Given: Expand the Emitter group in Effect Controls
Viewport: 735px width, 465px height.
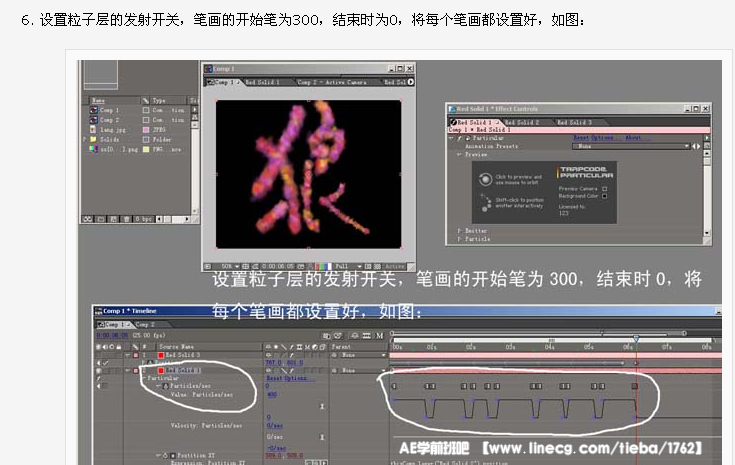Looking at the screenshot, I should tap(459, 231).
